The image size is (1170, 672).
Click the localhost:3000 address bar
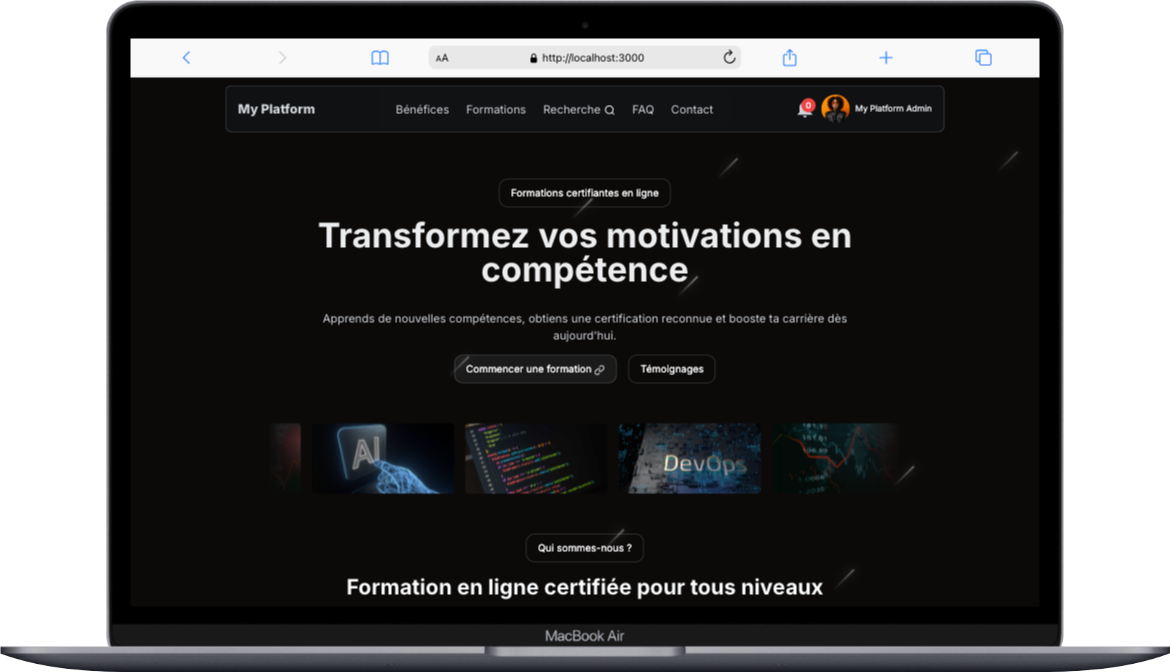click(x=585, y=57)
